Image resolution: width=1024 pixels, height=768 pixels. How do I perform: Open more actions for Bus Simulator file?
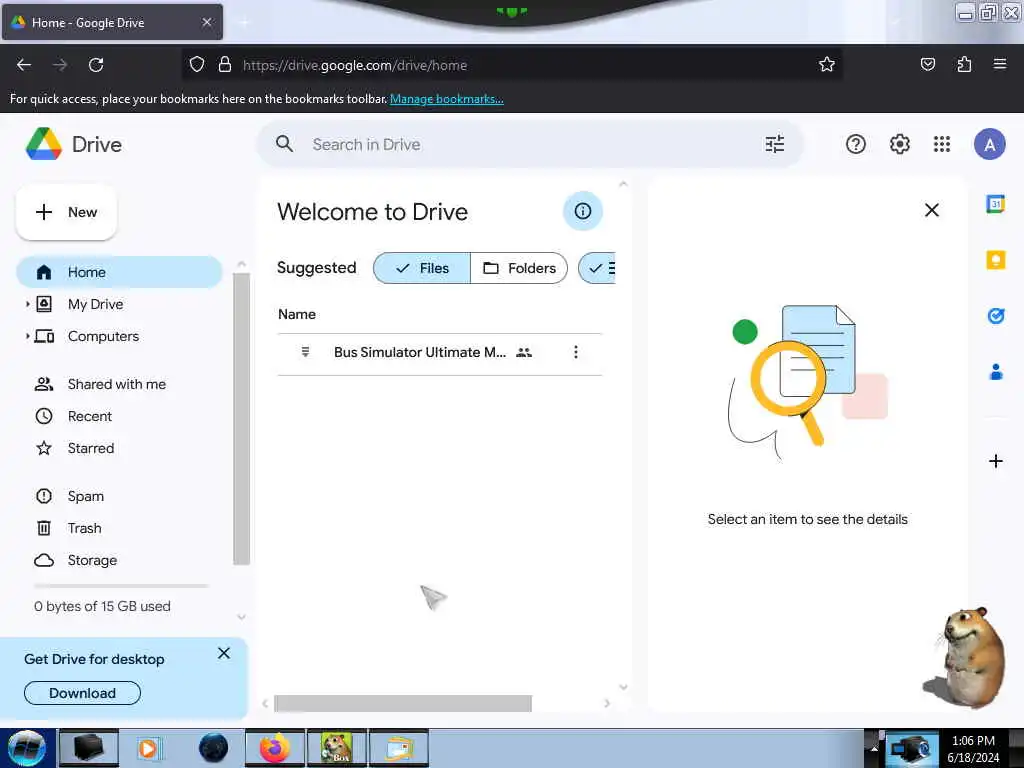575,353
